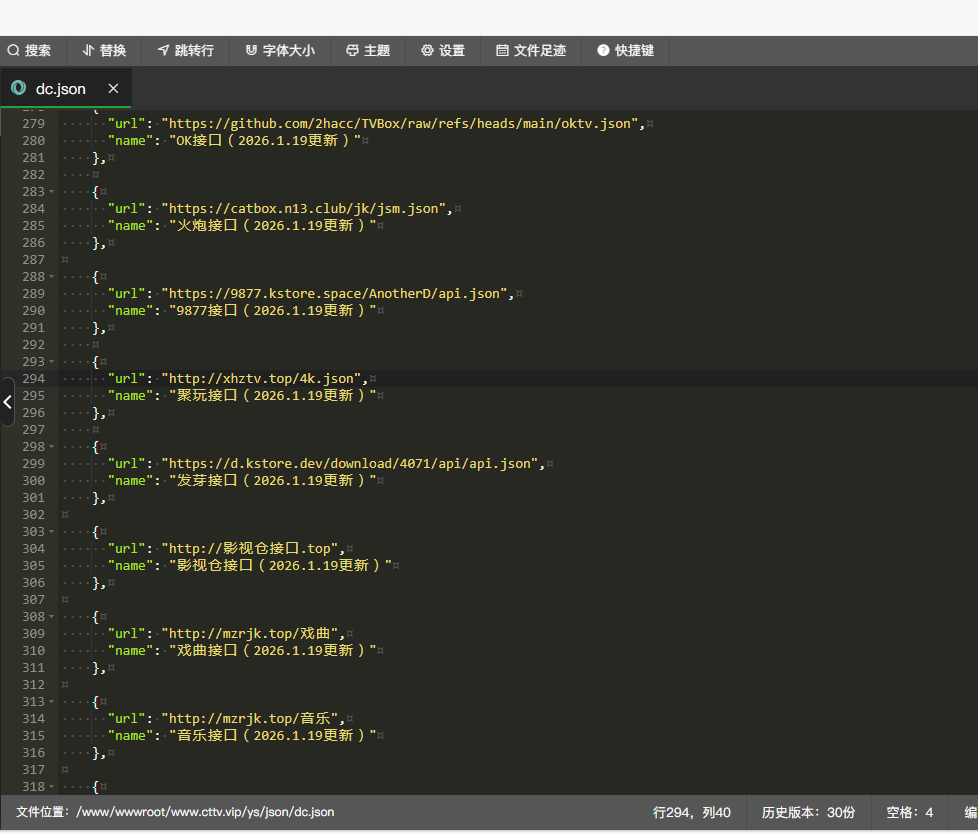Image resolution: width=978 pixels, height=835 pixels.
Task: Collapse the code block at line 283
Action: pyautogui.click(x=51, y=192)
